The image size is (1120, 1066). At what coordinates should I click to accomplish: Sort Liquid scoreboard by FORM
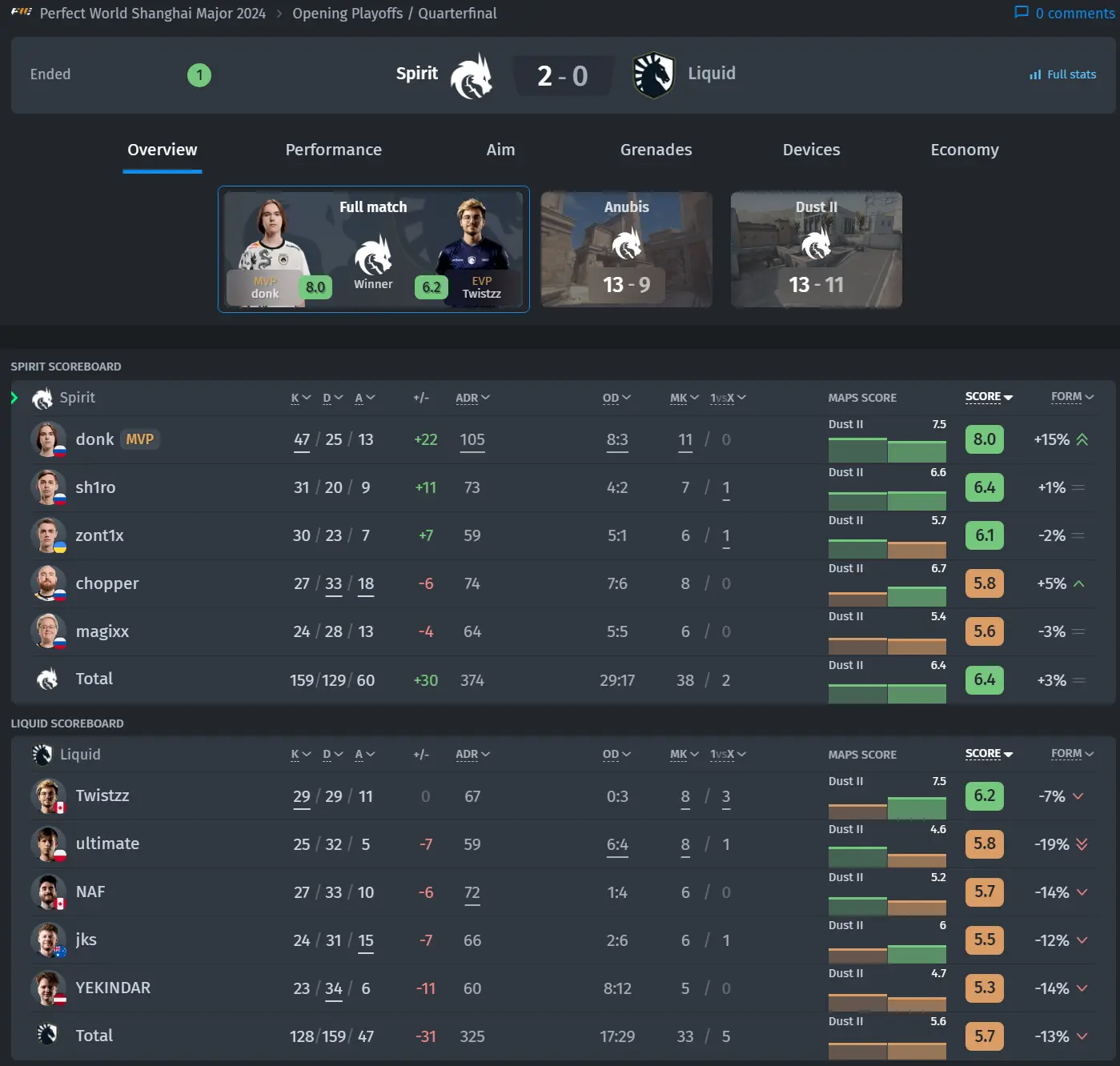(1072, 754)
